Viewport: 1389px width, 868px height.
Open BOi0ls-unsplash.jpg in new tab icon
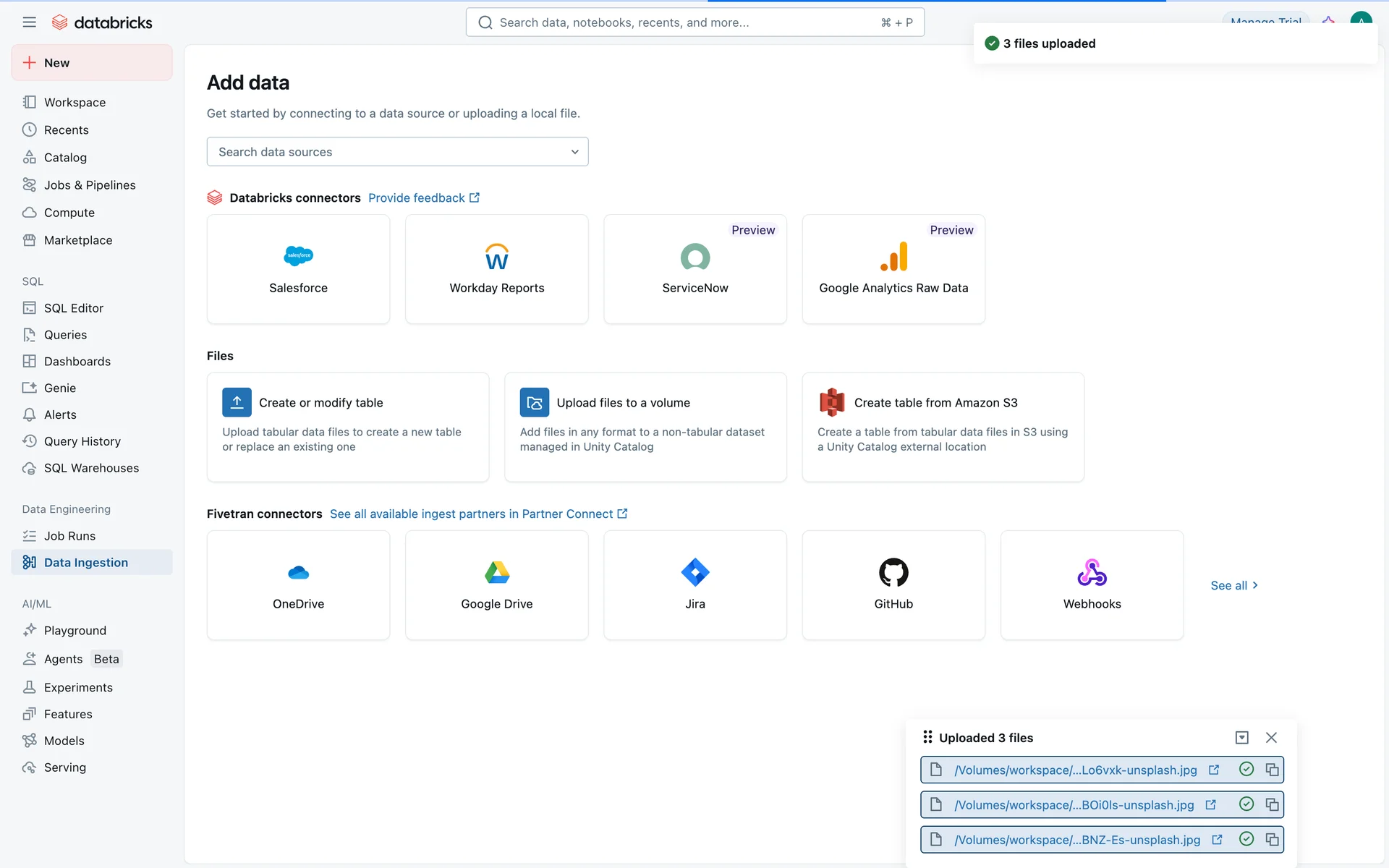point(1211,804)
